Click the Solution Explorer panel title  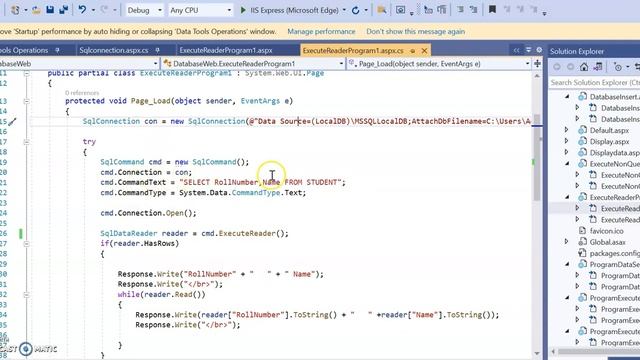click(577, 51)
